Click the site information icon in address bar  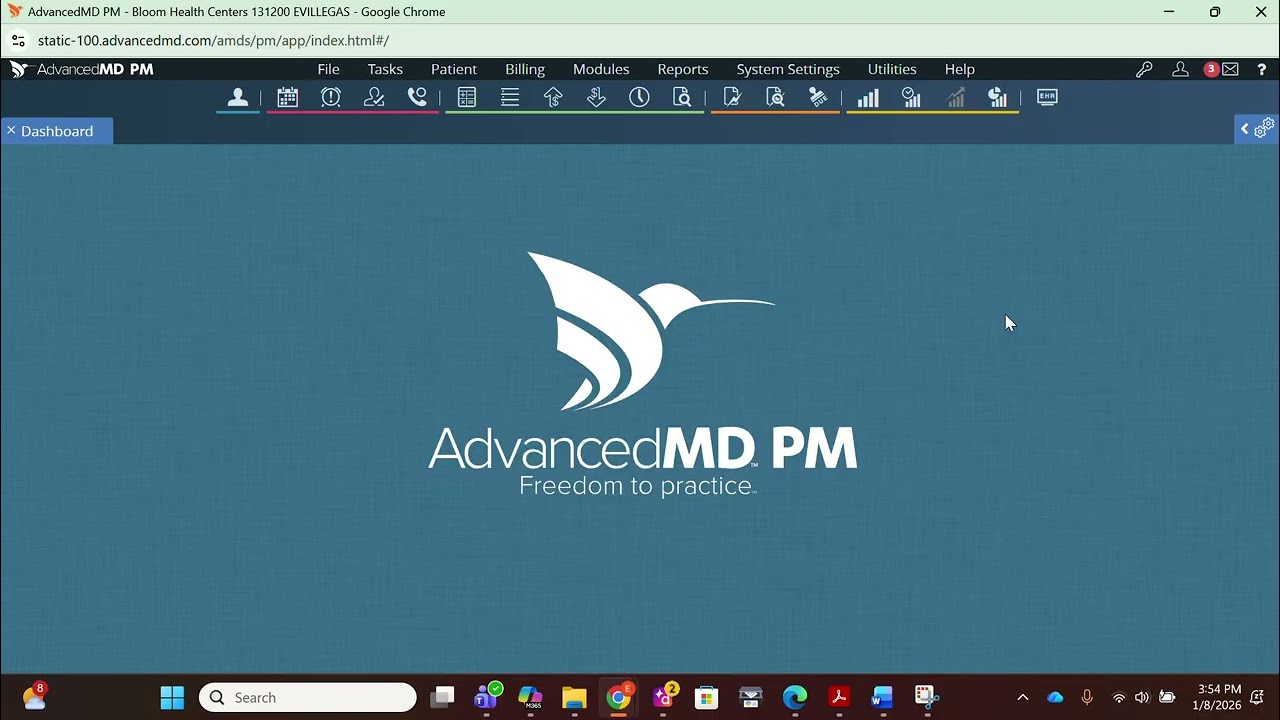(x=18, y=41)
